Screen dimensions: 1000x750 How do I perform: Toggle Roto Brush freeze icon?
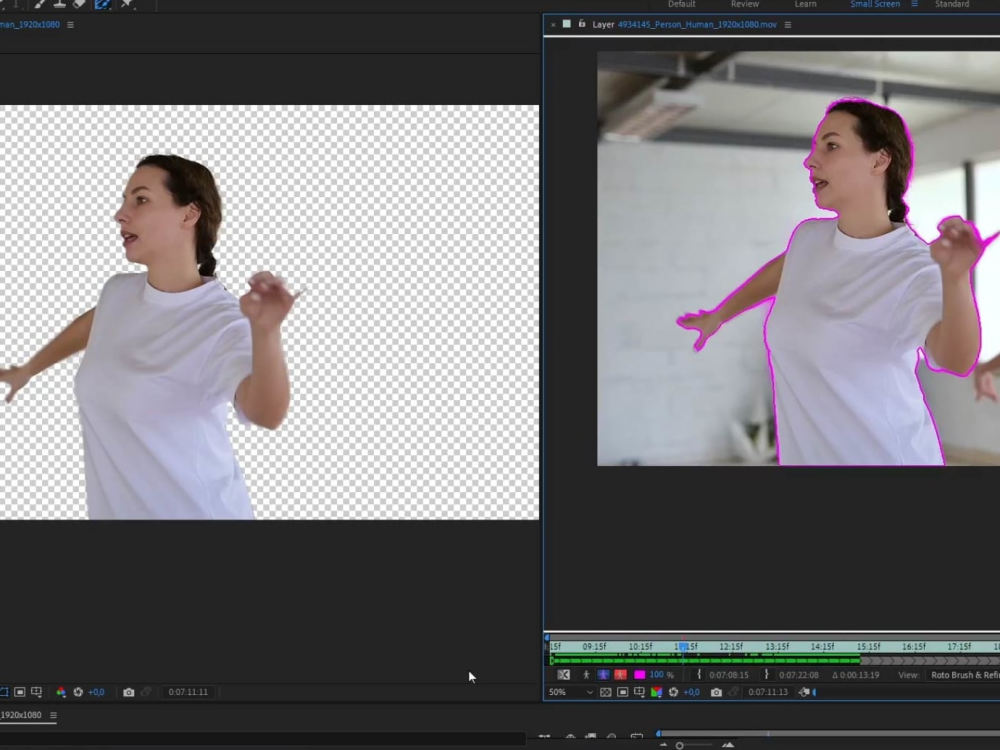point(564,675)
